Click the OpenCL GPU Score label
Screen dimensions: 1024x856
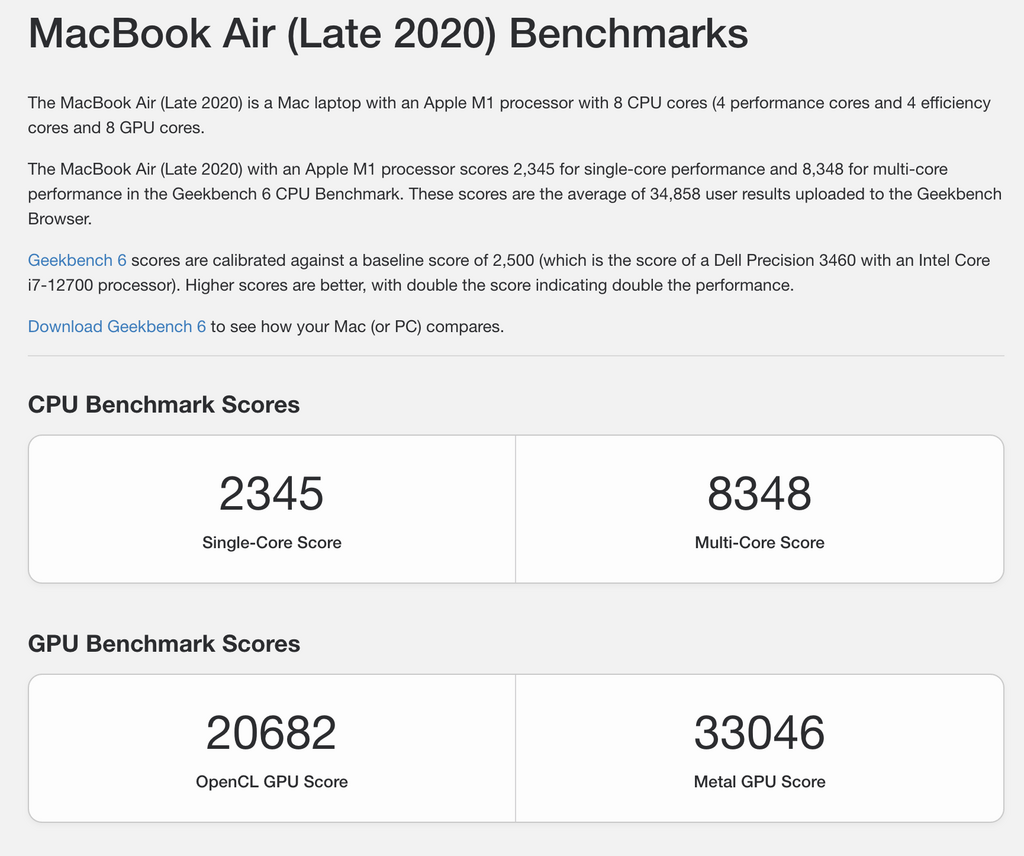[x=272, y=782]
